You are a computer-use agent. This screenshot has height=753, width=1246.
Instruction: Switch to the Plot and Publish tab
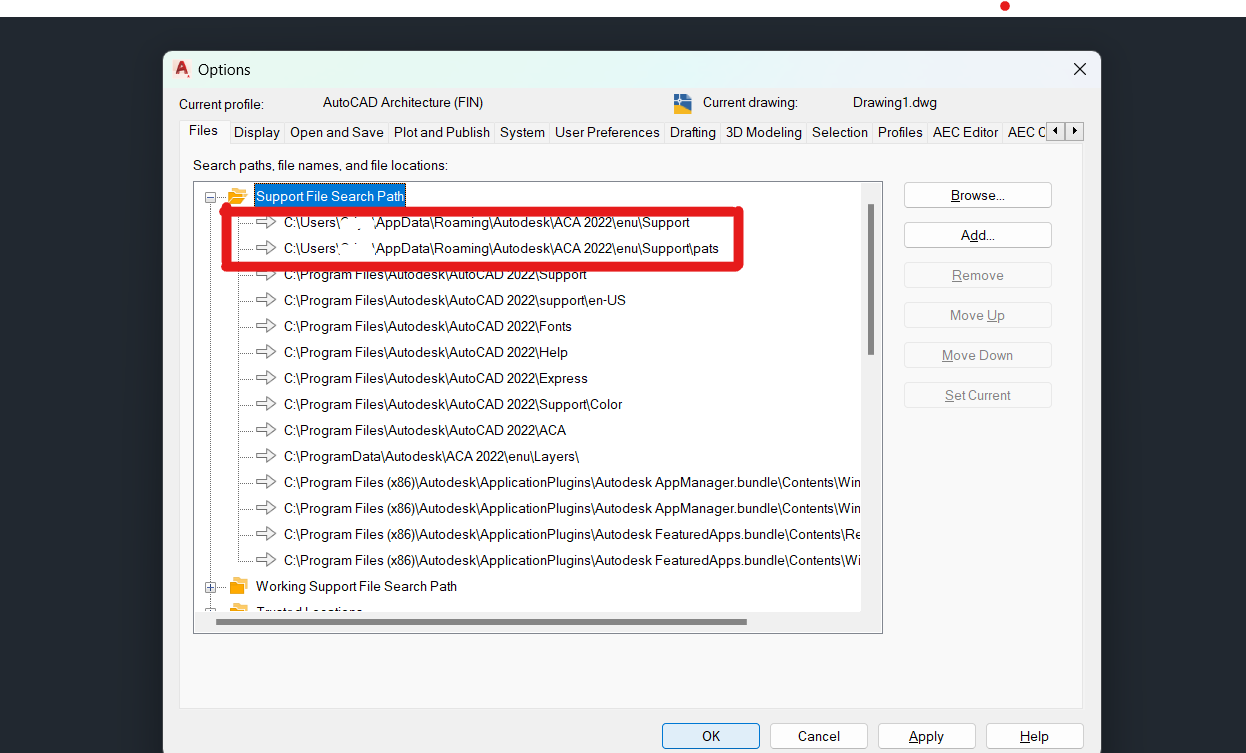click(x=442, y=132)
